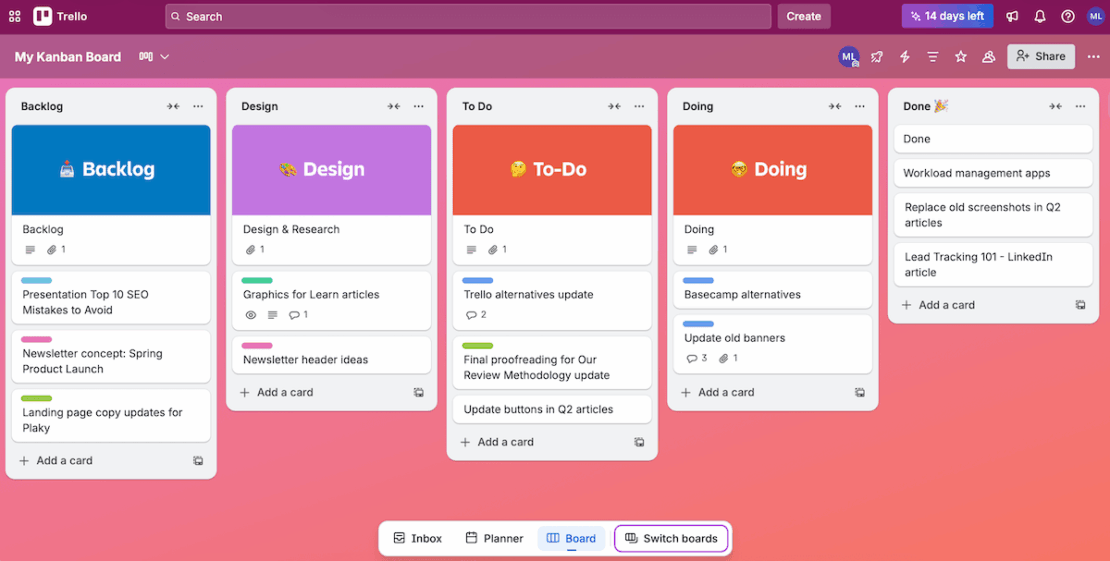Click the eye watch icon on Graphics card
This screenshot has width=1110, height=561.
(x=251, y=315)
